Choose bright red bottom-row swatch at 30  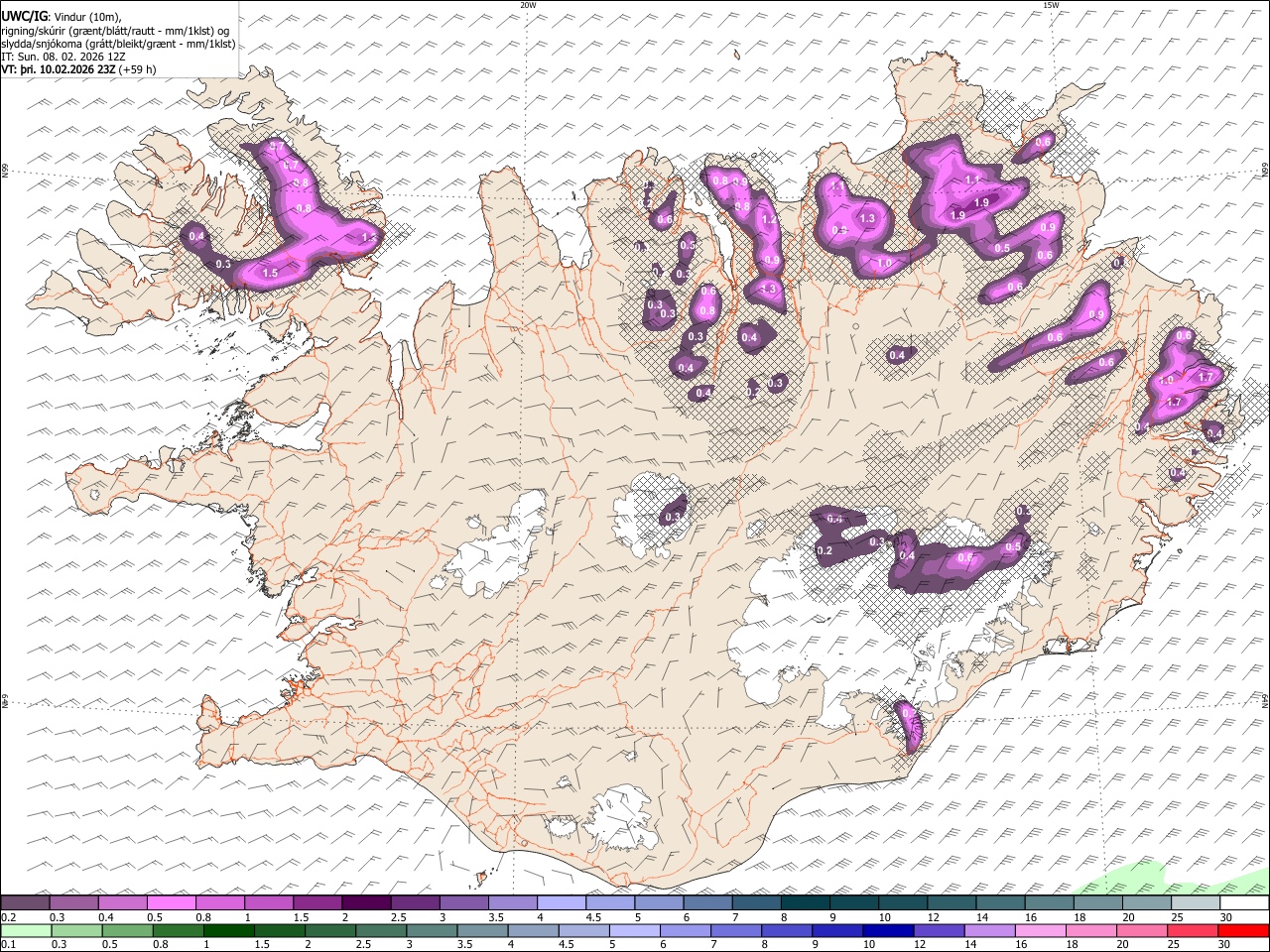click(1244, 931)
